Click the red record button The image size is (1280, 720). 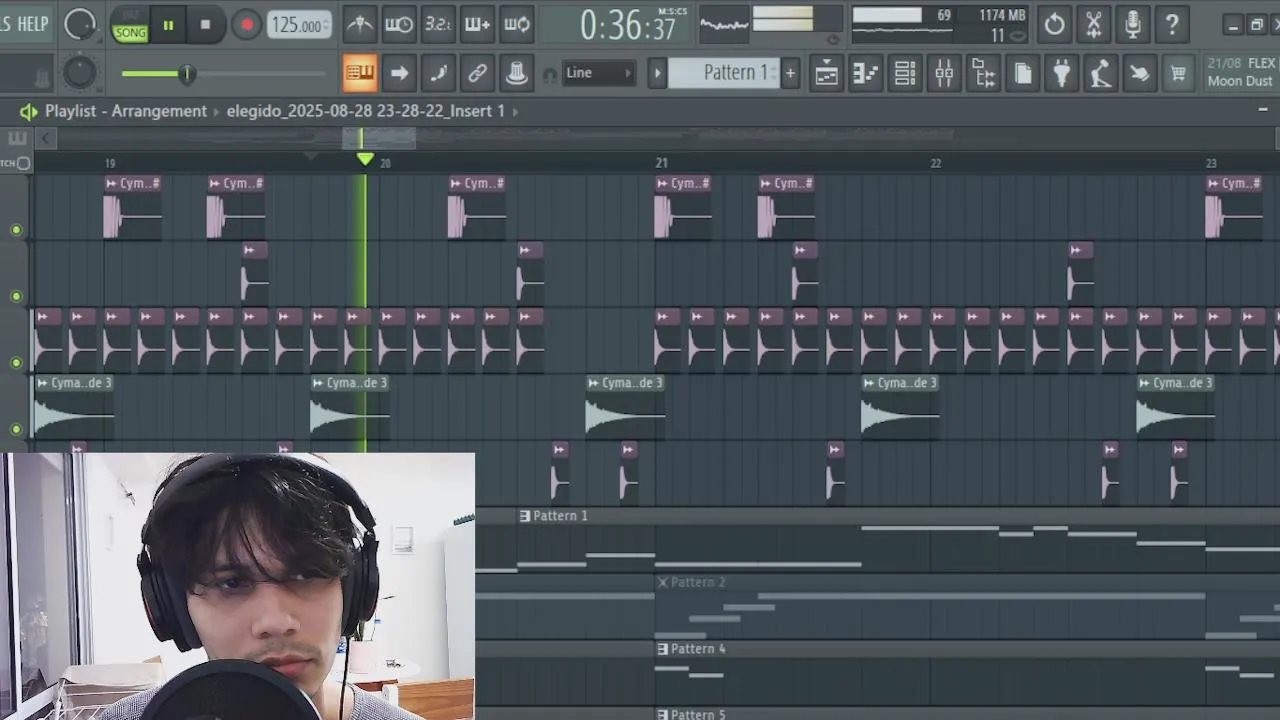(x=246, y=26)
